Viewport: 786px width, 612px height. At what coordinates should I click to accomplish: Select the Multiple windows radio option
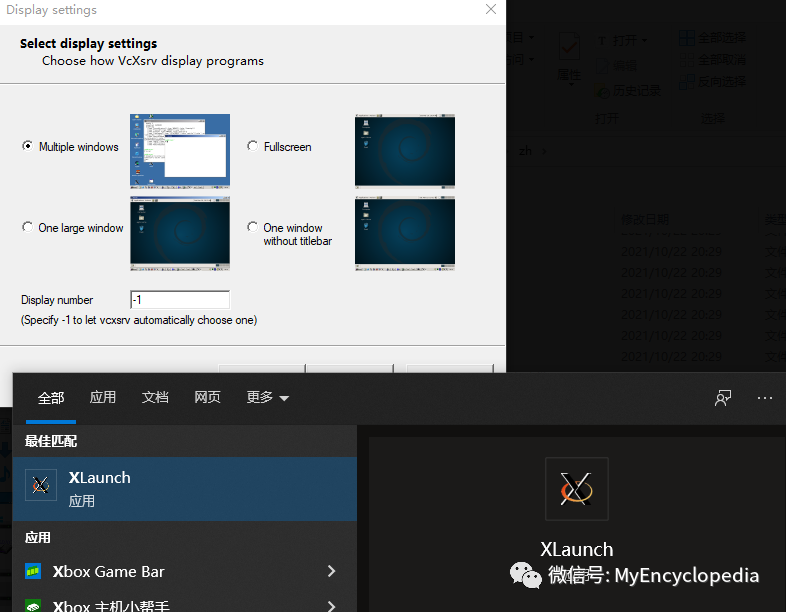[28, 146]
